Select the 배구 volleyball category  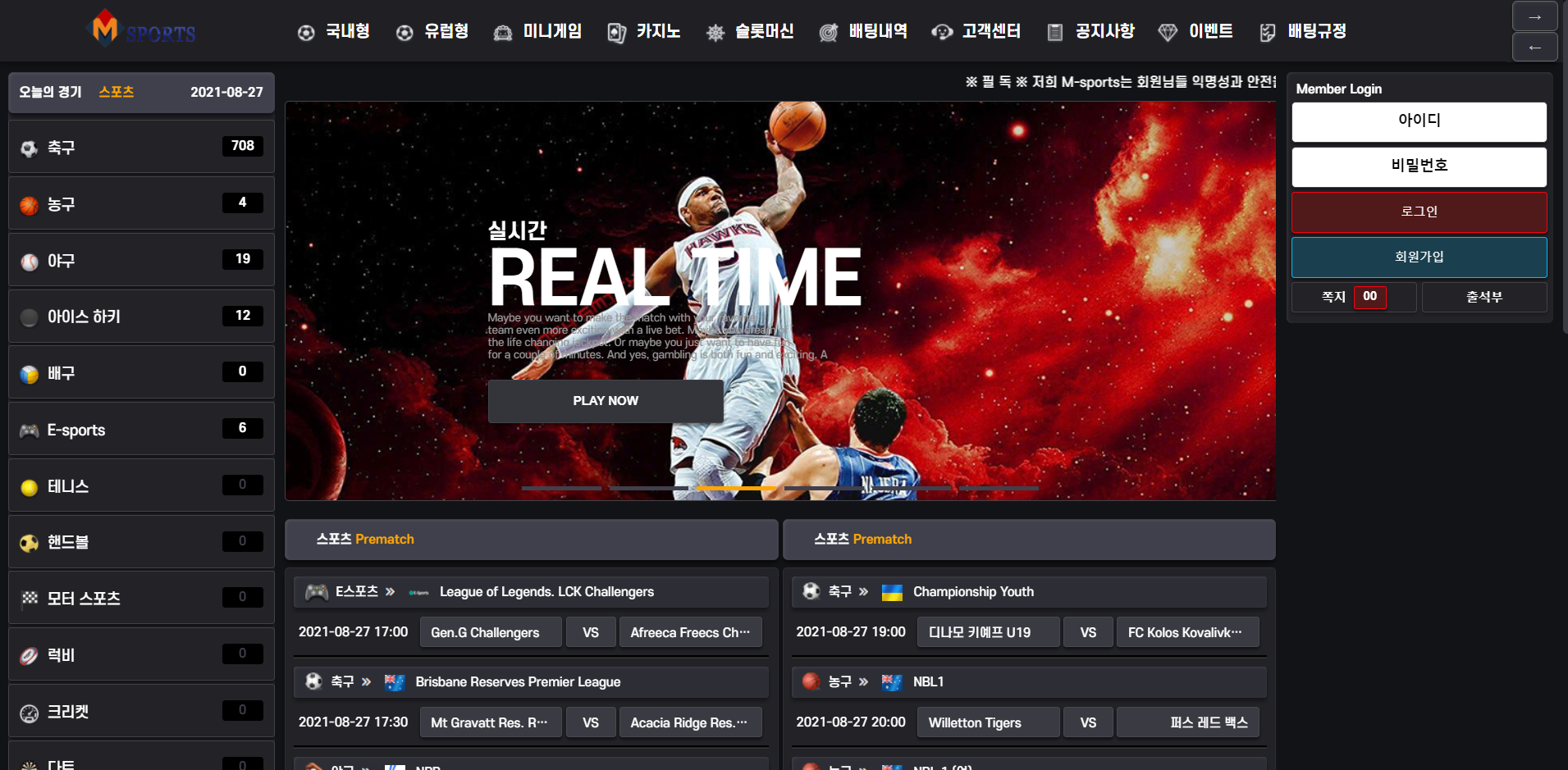tap(141, 372)
